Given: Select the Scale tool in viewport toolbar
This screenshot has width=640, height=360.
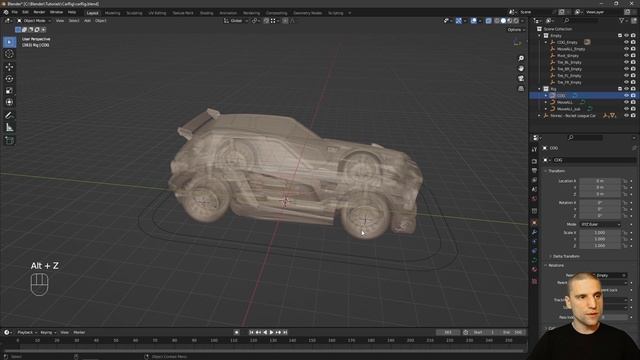Looking at the screenshot, I should point(9,90).
